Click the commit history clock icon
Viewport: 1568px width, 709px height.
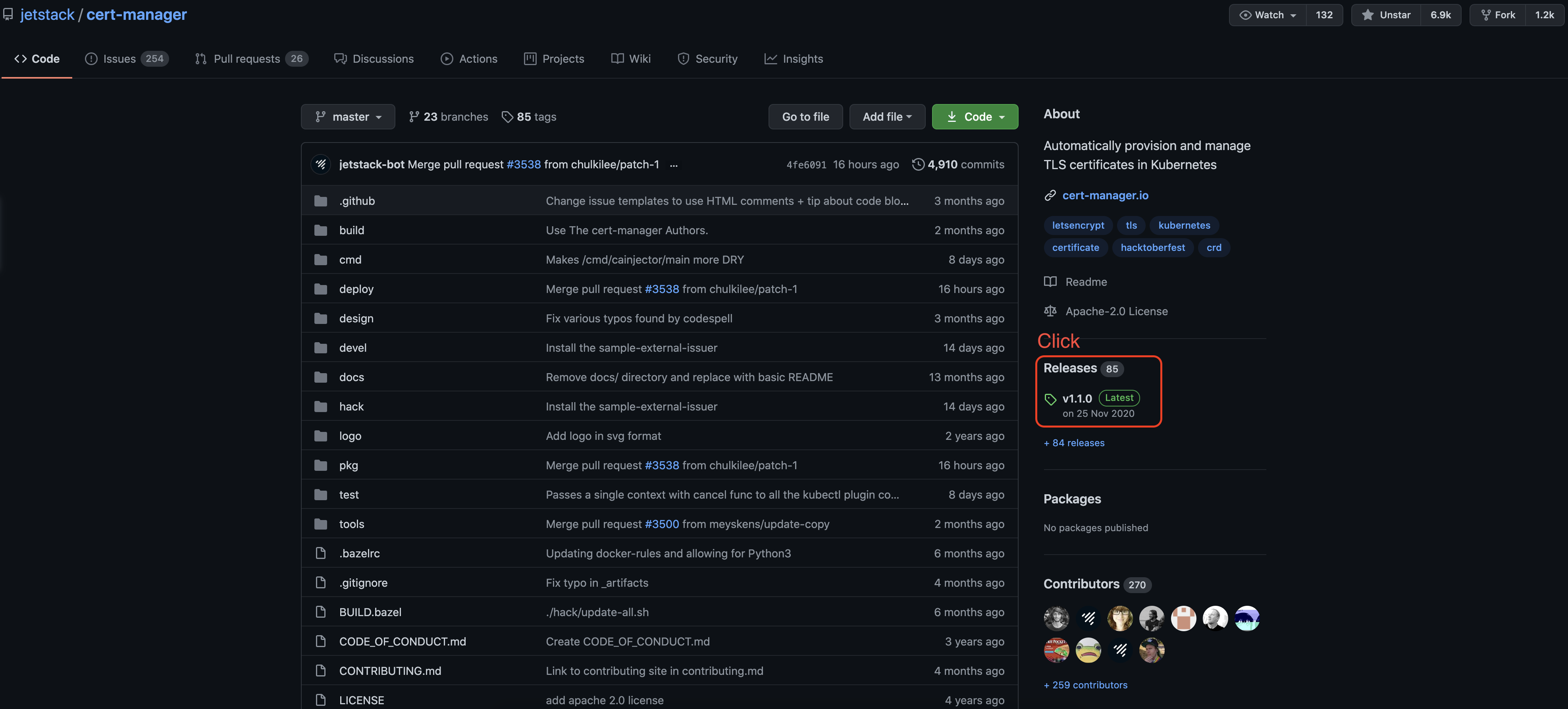(918, 164)
